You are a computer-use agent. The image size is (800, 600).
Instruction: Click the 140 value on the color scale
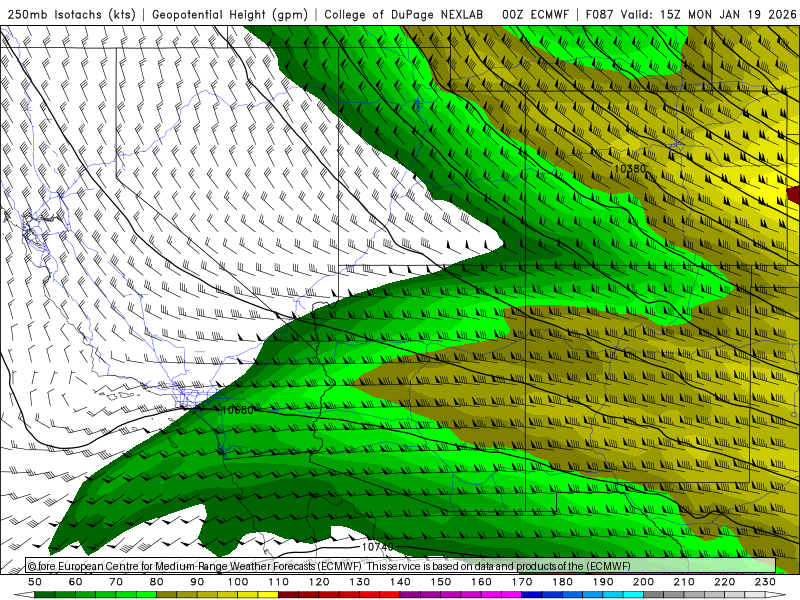click(401, 582)
